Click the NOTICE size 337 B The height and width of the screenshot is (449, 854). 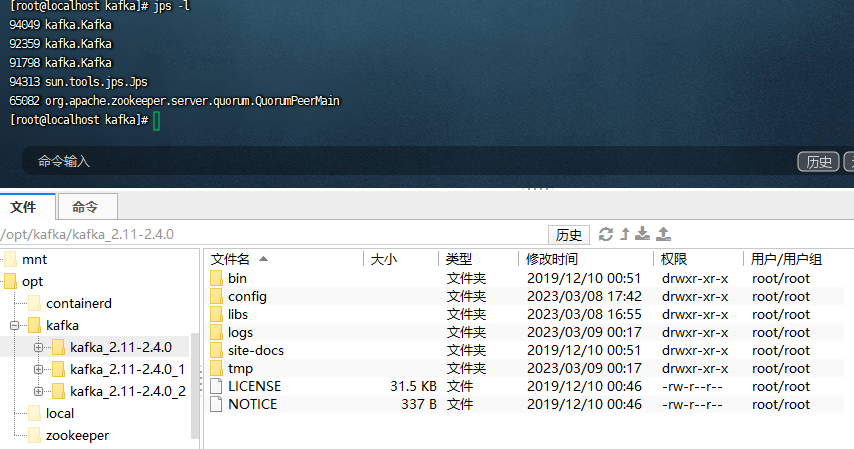[x=419, y=404]
